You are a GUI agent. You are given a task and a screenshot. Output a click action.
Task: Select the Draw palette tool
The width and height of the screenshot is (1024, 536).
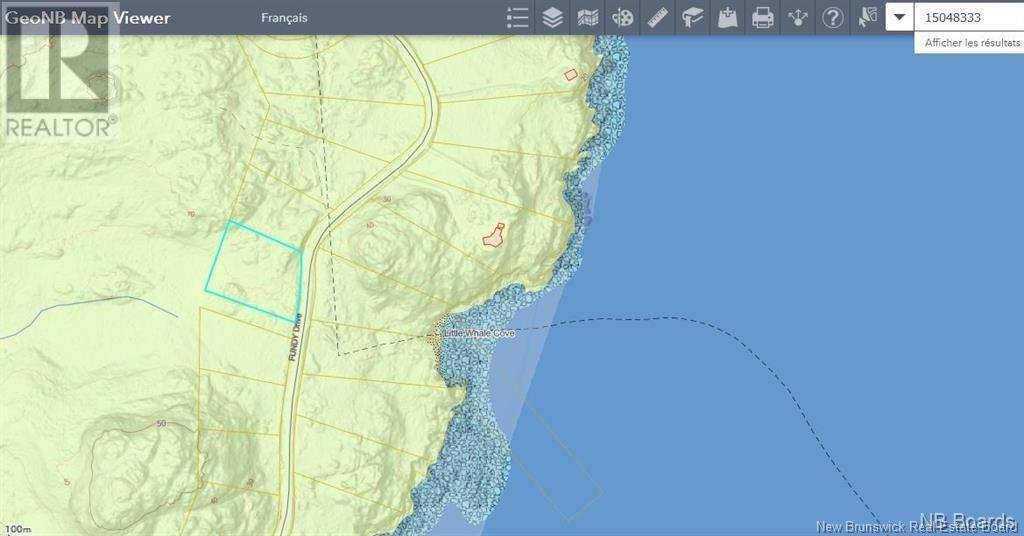point(622,18)
